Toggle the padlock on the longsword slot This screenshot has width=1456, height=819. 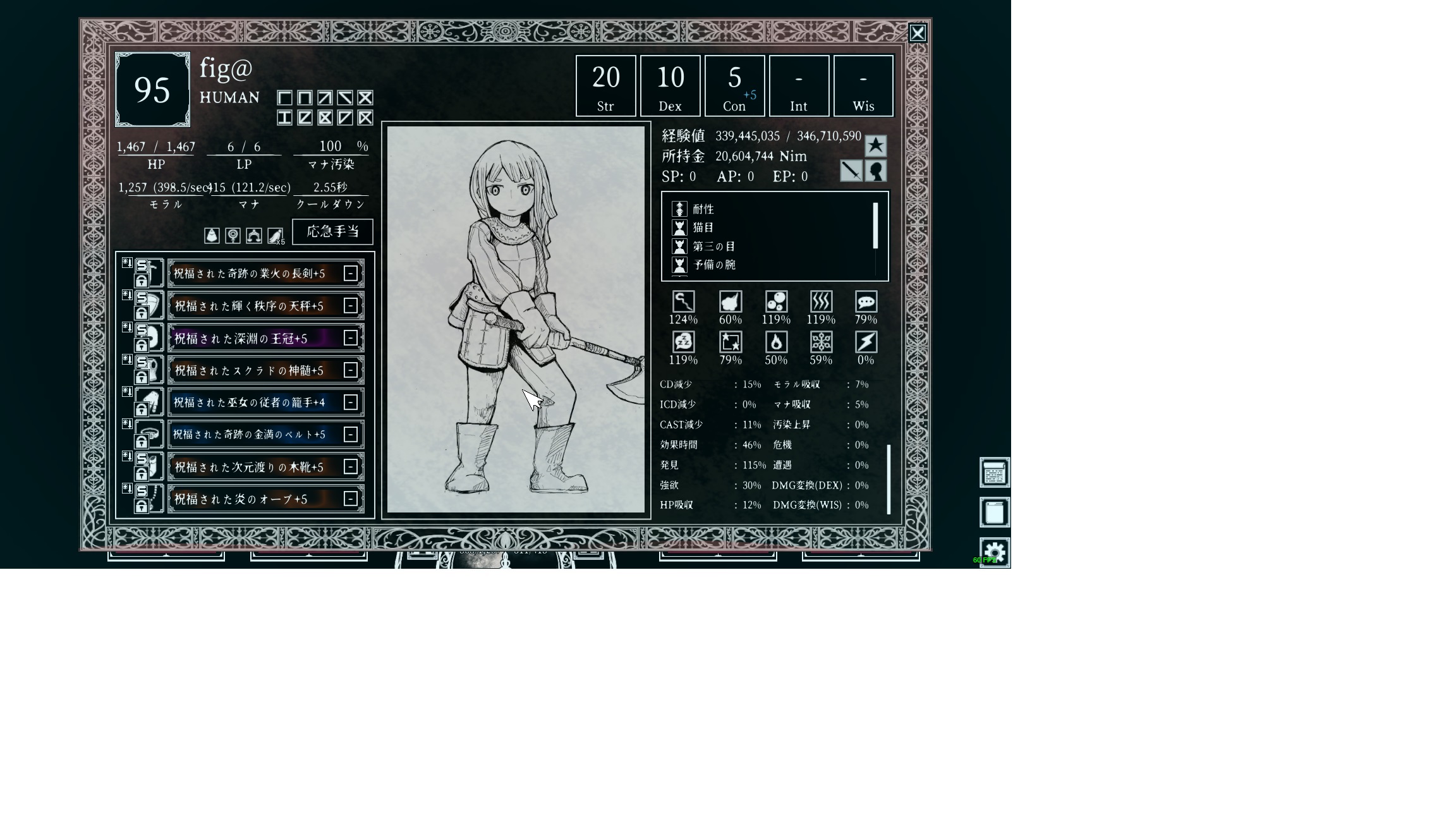[142, 281]
